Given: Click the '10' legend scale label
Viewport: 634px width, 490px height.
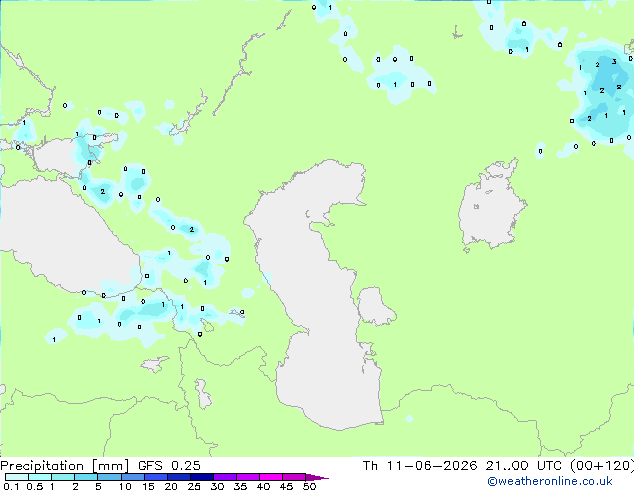Looking at the screenshot, I should point(125,486).
